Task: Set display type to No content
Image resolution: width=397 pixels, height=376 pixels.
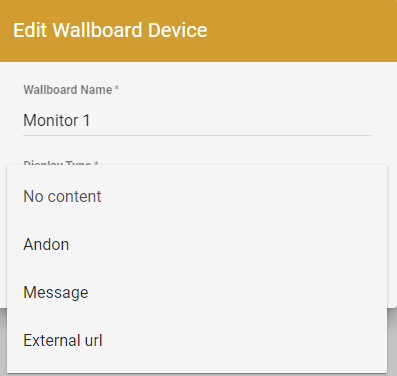Action: tap(197, 196)
